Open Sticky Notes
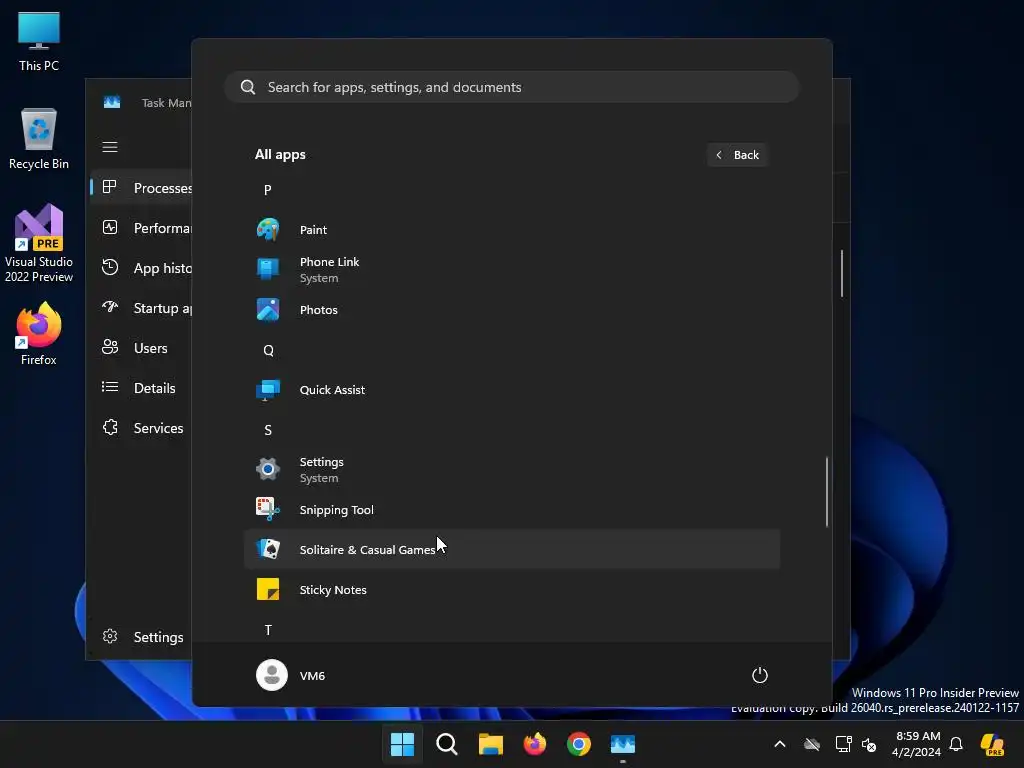This screenshot has width=1024, height=768. (512, 590)
